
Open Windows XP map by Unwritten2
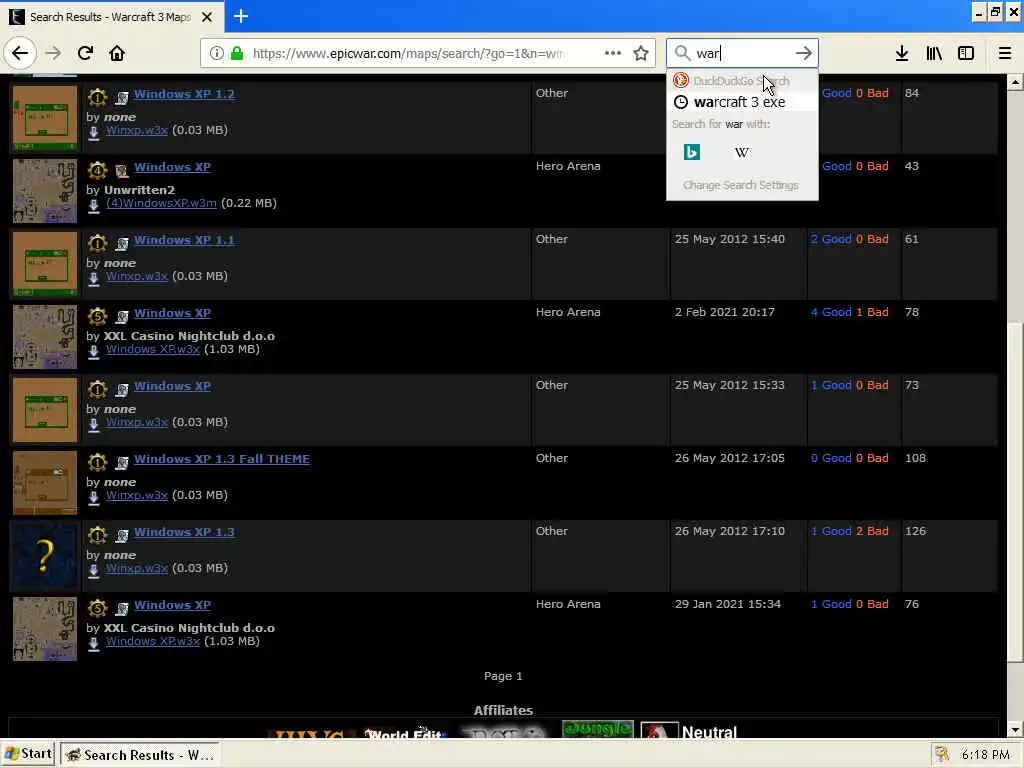(172, 167)
